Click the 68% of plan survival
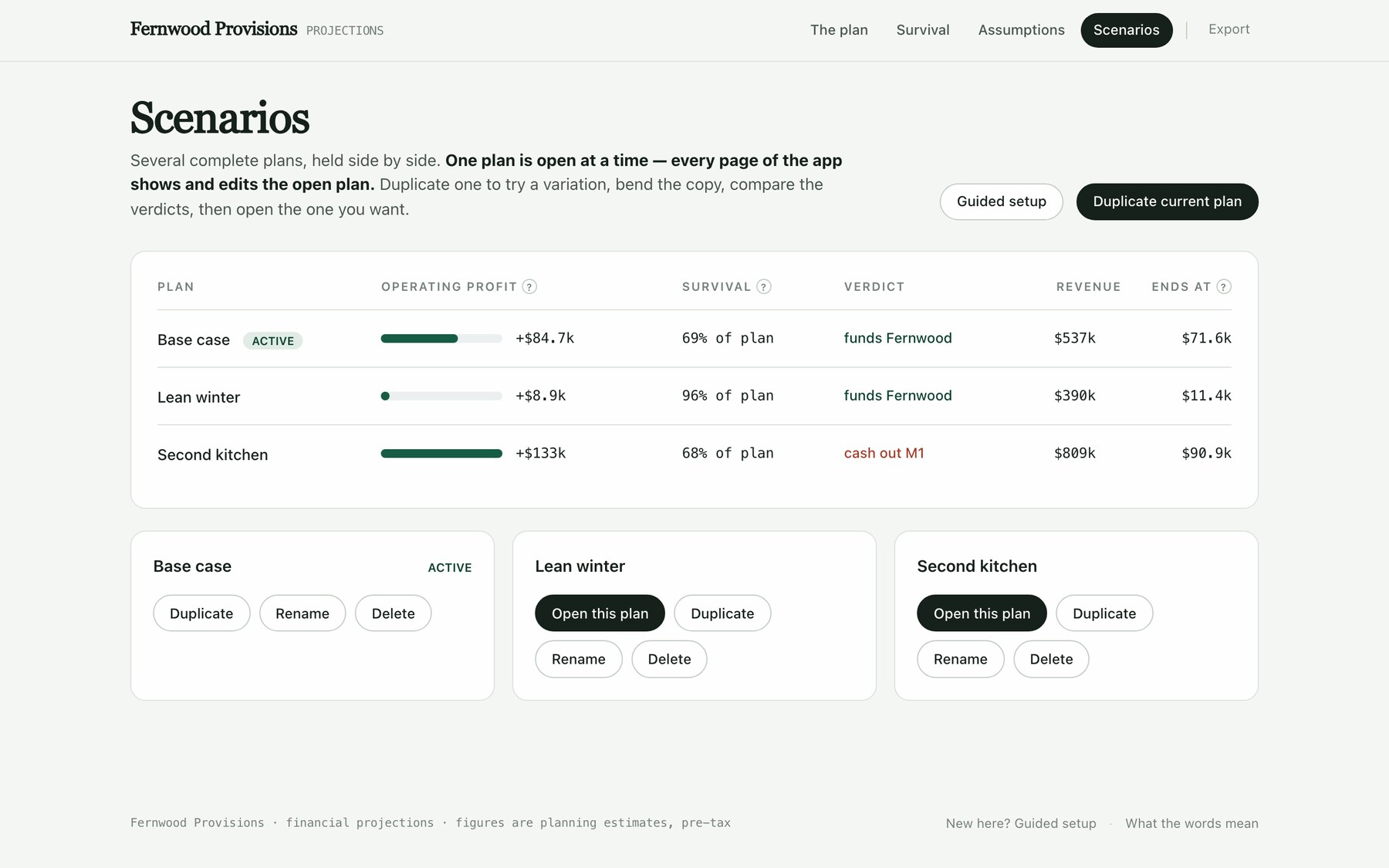 (x=728, y=453)
